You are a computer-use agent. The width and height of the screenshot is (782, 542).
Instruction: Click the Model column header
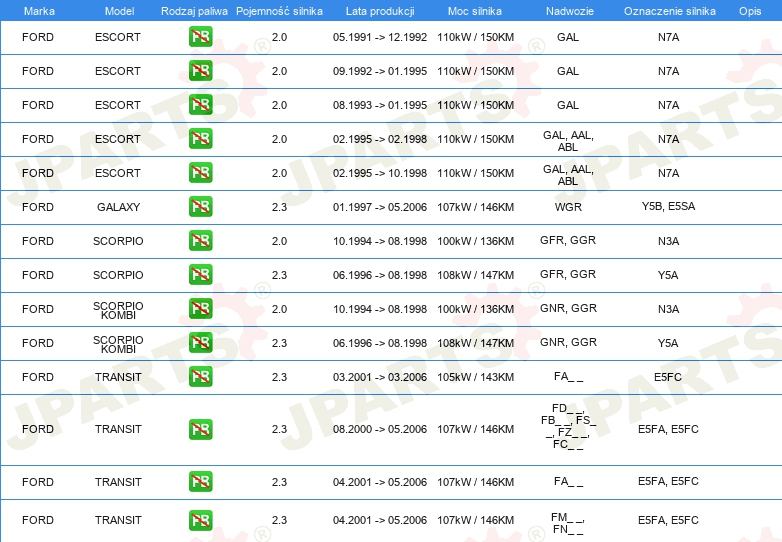(119, 11)
